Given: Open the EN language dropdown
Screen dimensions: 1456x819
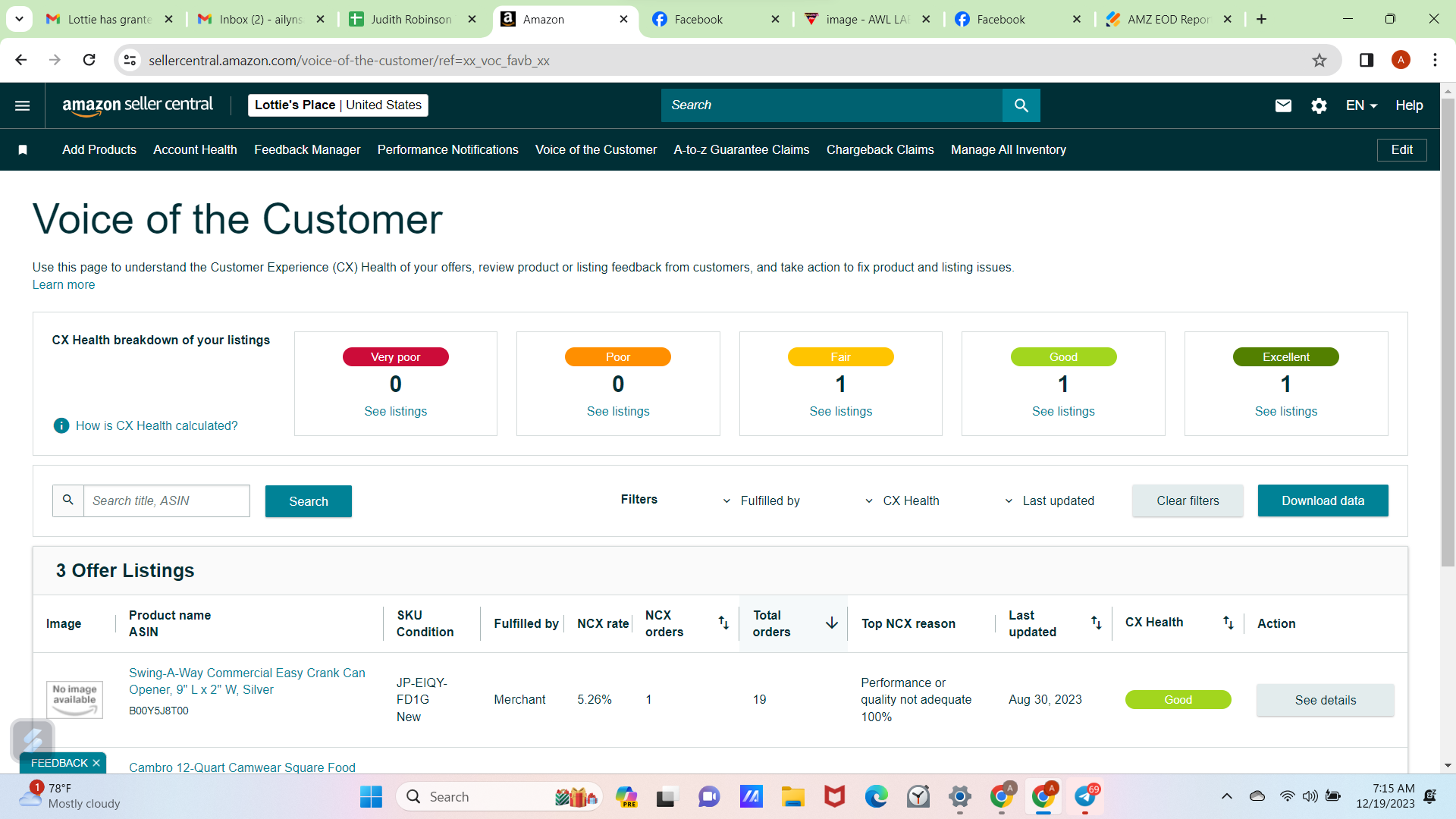Looking at the screenshot, I should (1361, 105).
